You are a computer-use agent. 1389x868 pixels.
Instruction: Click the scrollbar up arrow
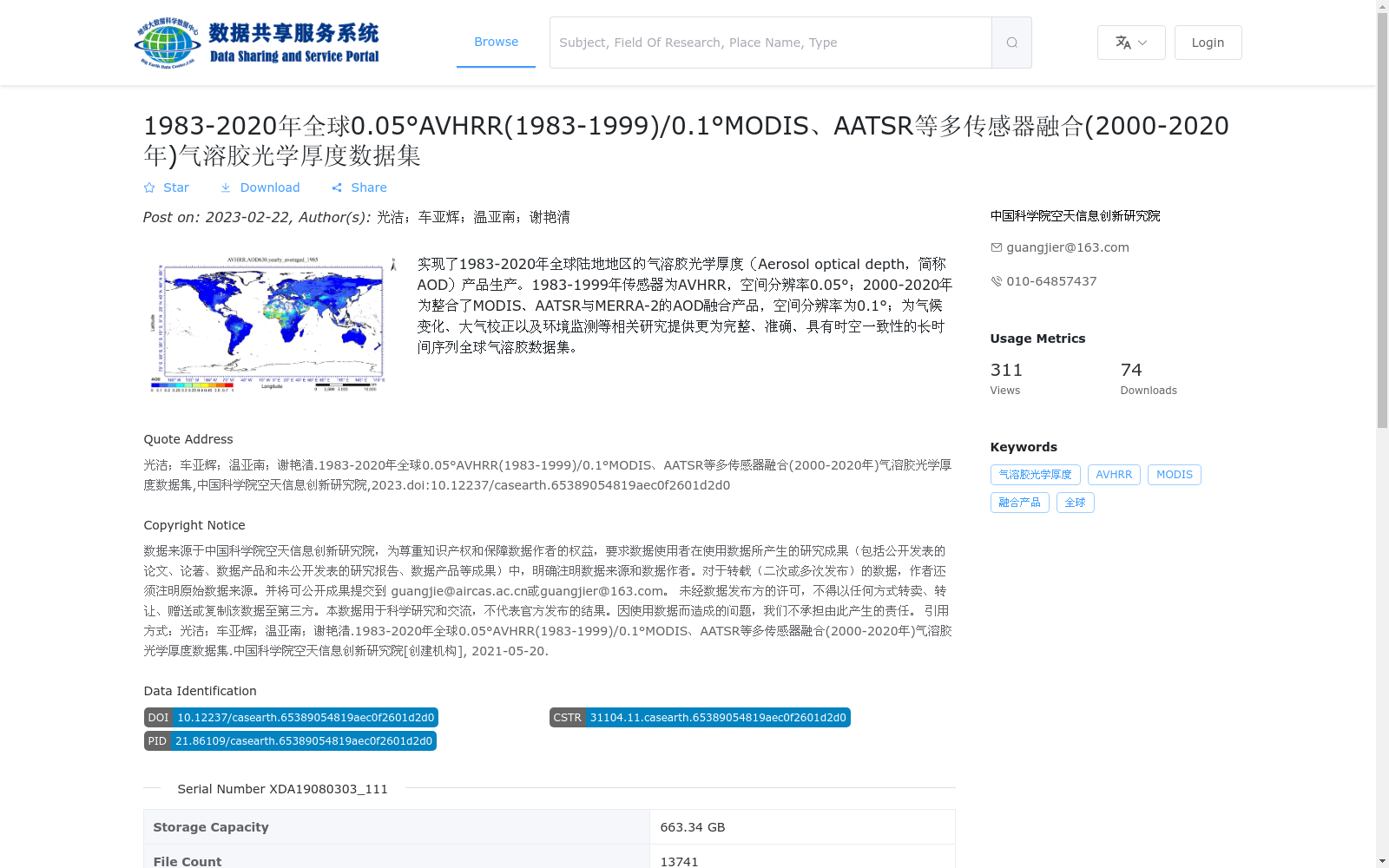pyautogui.click(x=1382, y=6)
